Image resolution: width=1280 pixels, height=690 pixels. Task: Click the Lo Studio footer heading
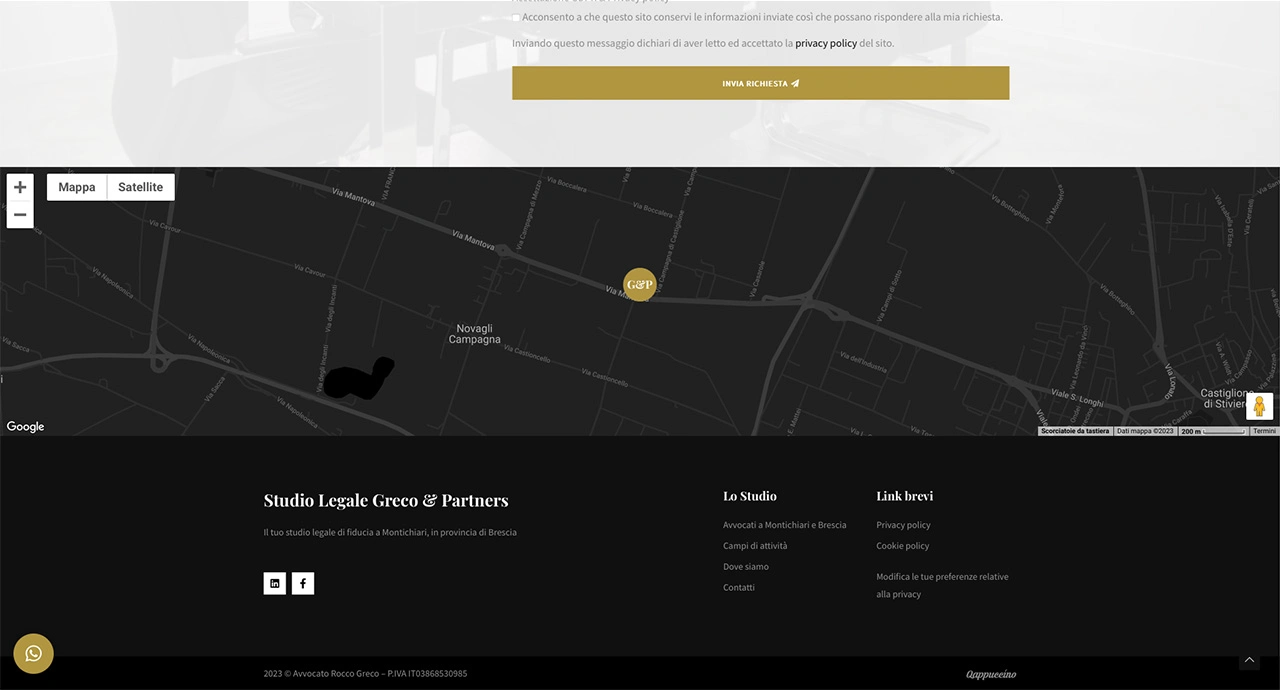pyautogui.click(x=750, y=496)
